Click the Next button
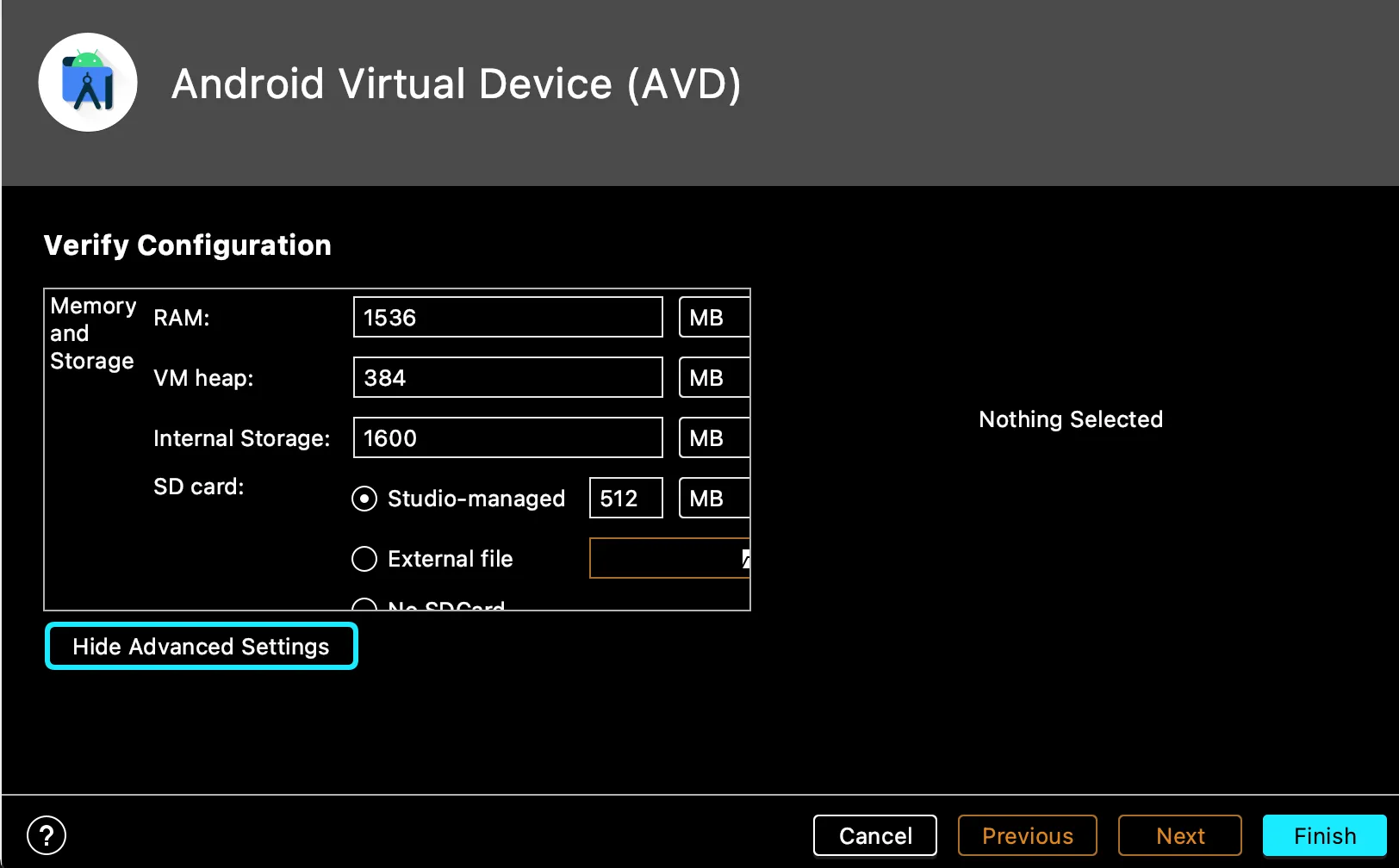Screen dimensions: 1399x868 (1180, 835)
